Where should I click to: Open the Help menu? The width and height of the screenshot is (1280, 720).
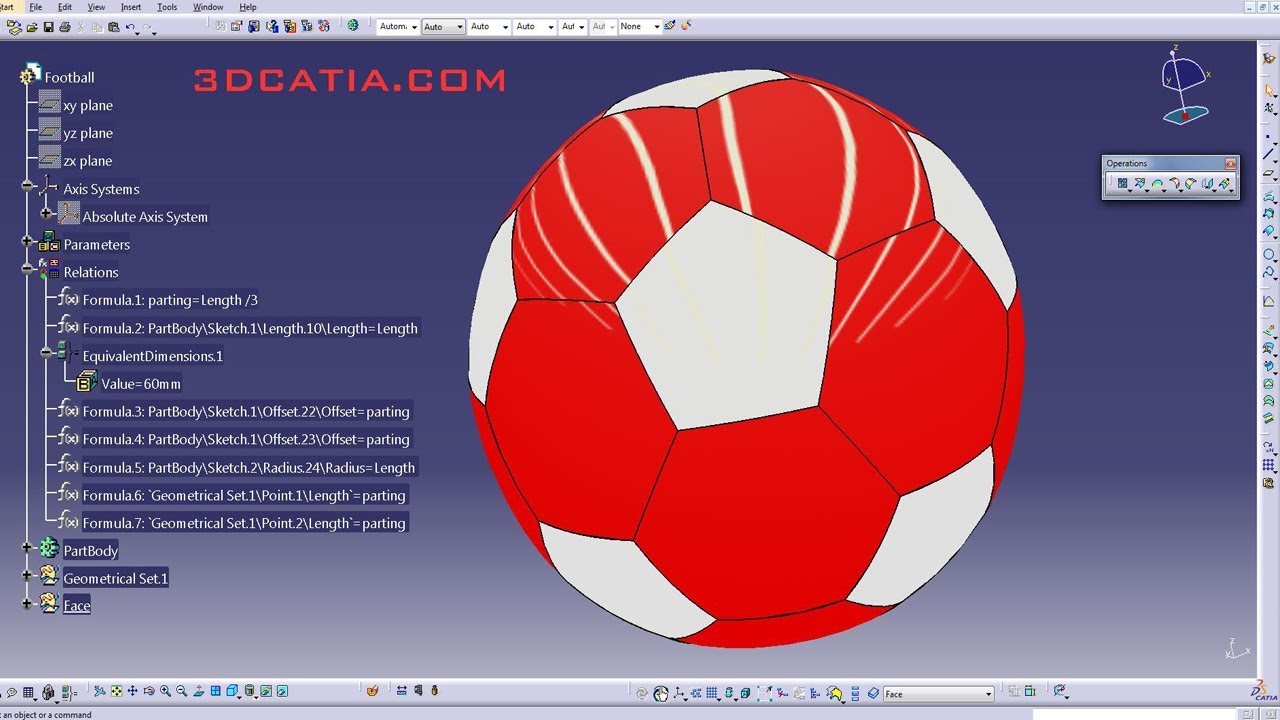click(x=247, y=7)
